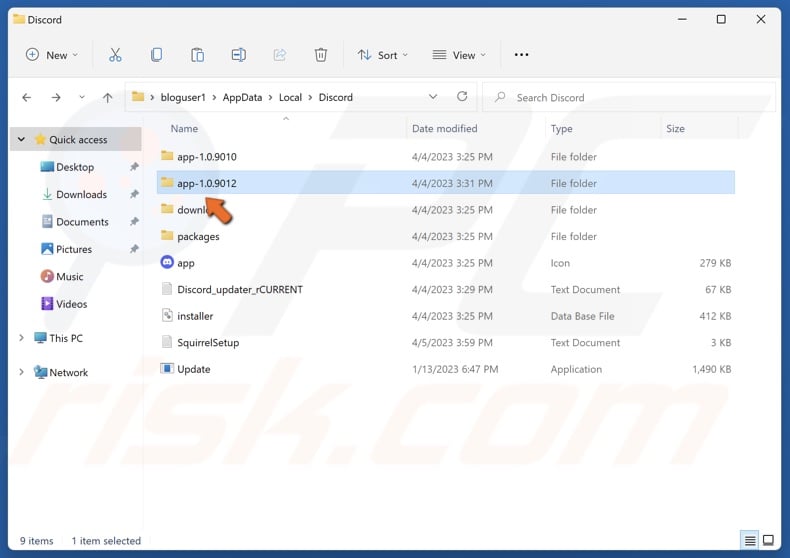Click the Search Discord field
Viewport: 790px width, 558px height.
coord(628,97)
